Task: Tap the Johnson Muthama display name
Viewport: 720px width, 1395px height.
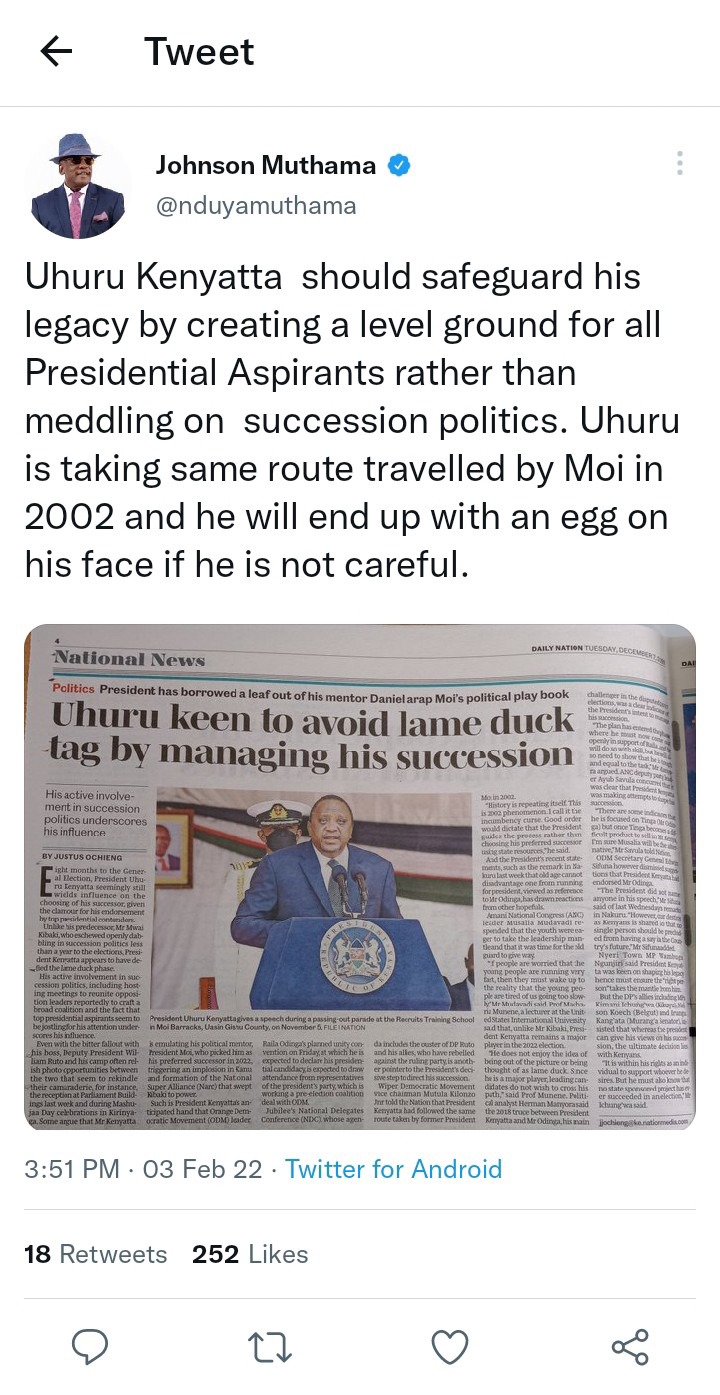Action: point(265,166)
